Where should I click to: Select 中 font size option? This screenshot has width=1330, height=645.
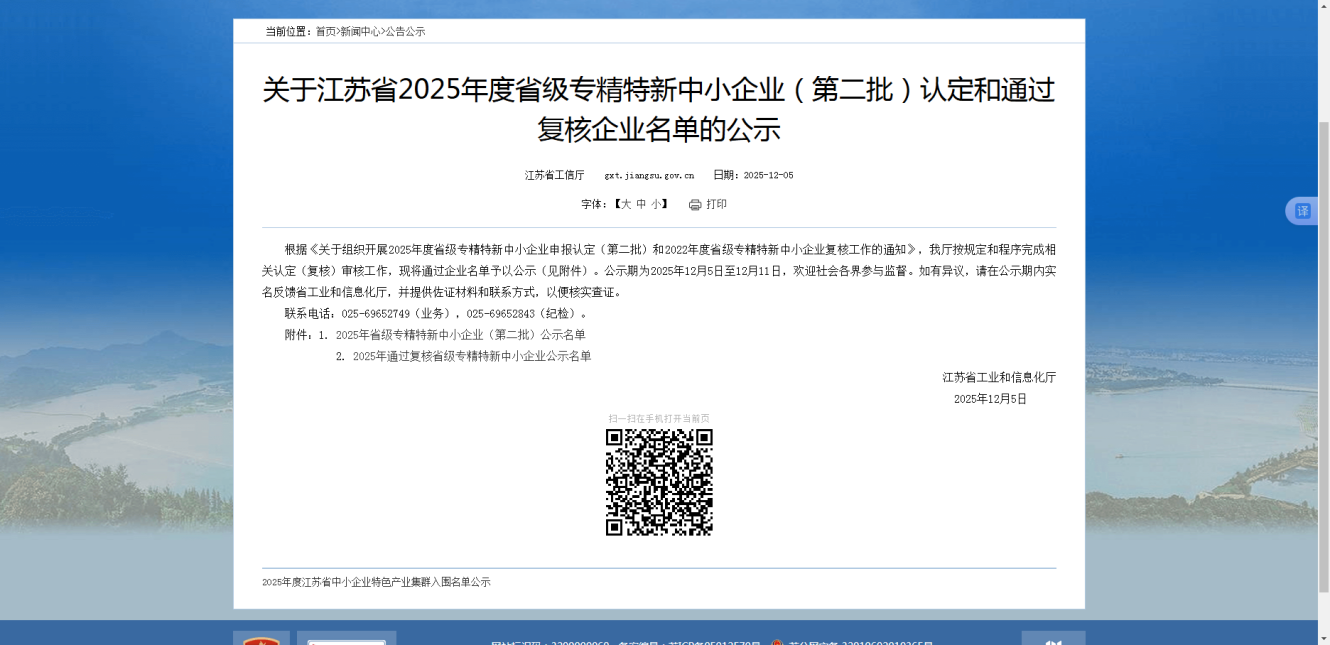tap(640, 204)
